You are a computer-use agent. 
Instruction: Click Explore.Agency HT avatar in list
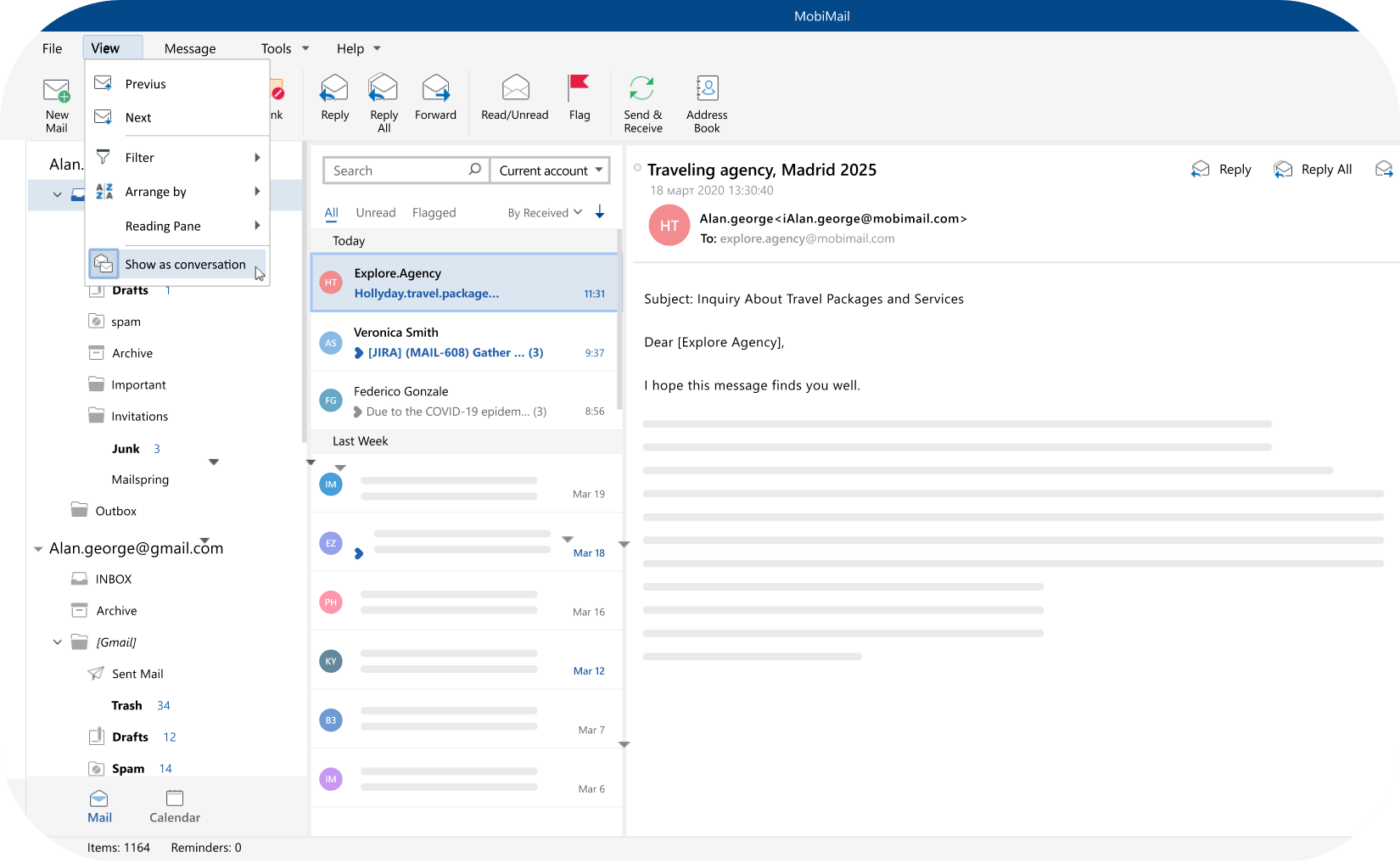tap(331, 283)
